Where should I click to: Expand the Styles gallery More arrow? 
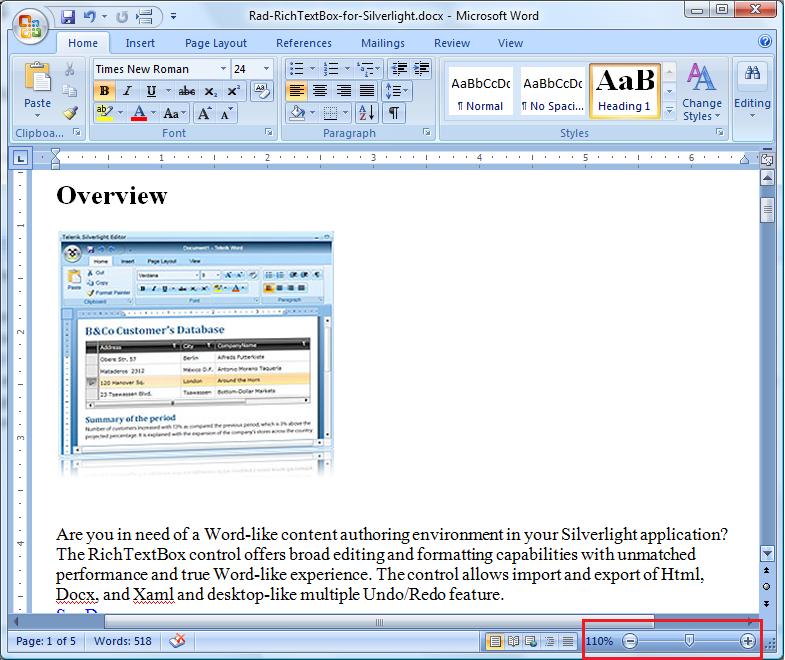[x=669, y=110]
